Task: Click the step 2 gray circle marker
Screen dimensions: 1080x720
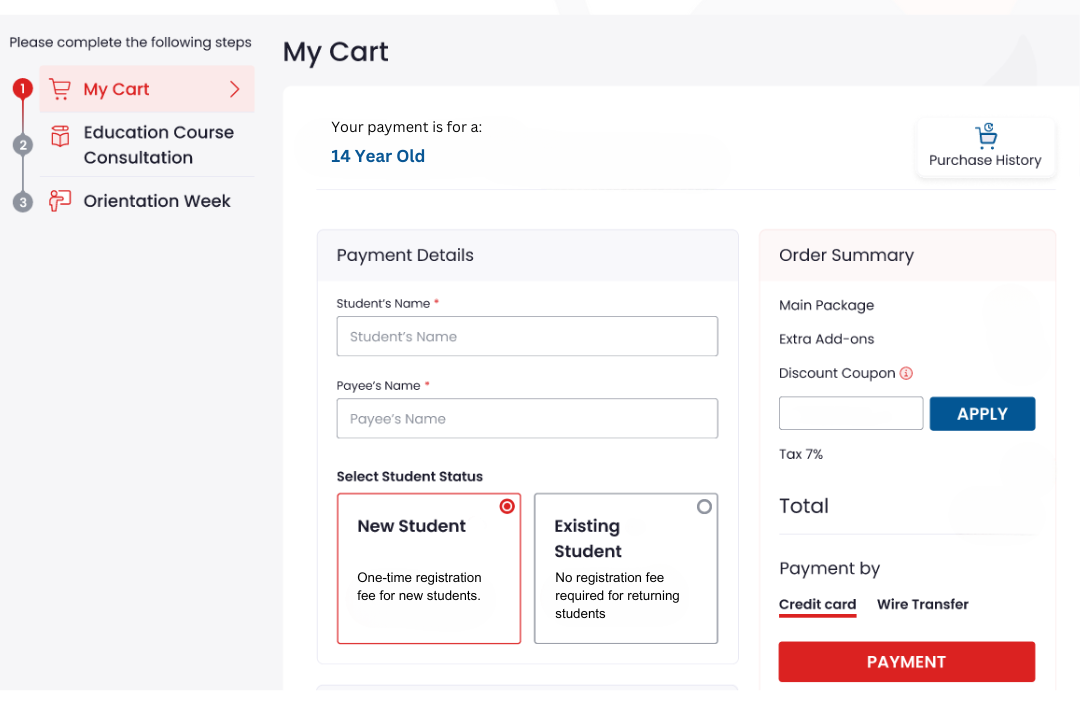Action: click(x=23, y=145)
